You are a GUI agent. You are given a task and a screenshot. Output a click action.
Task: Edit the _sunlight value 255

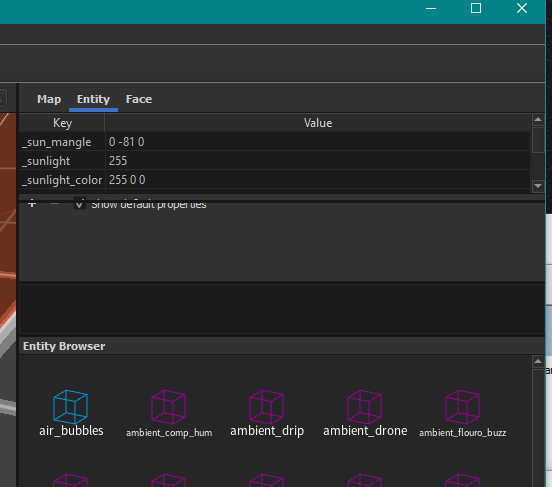(x=318, y=161)
